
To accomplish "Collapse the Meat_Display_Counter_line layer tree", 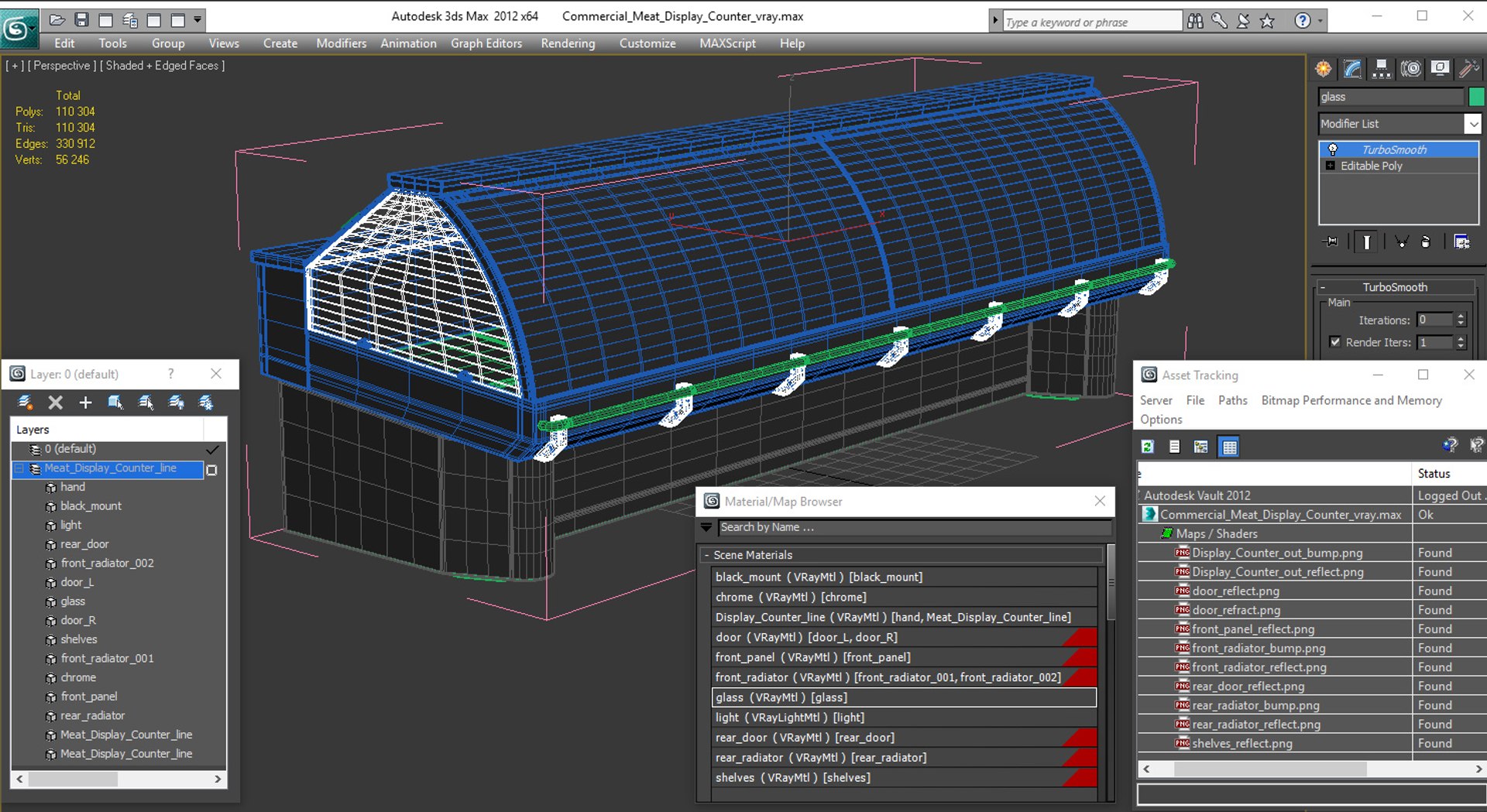I will [19, 468].
